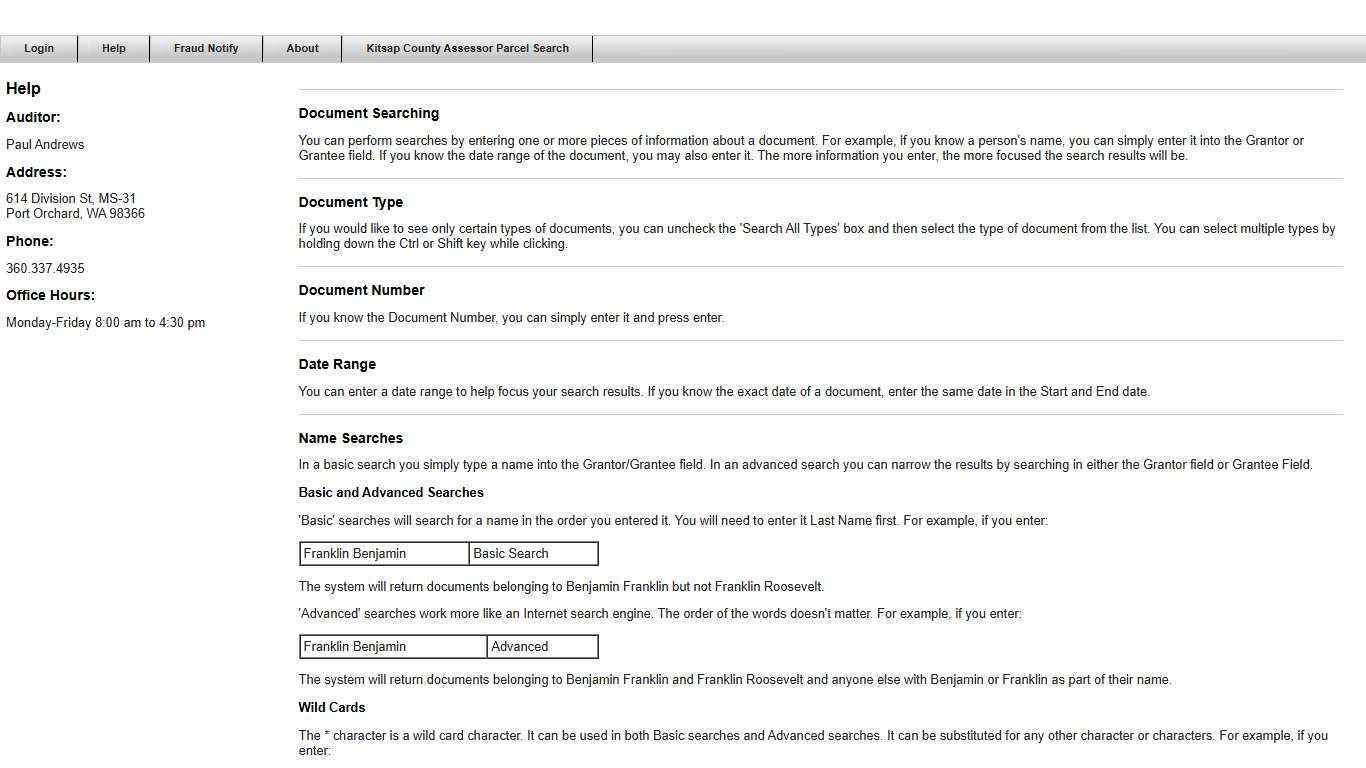Select the Document Type section heading

click(350, 202)
